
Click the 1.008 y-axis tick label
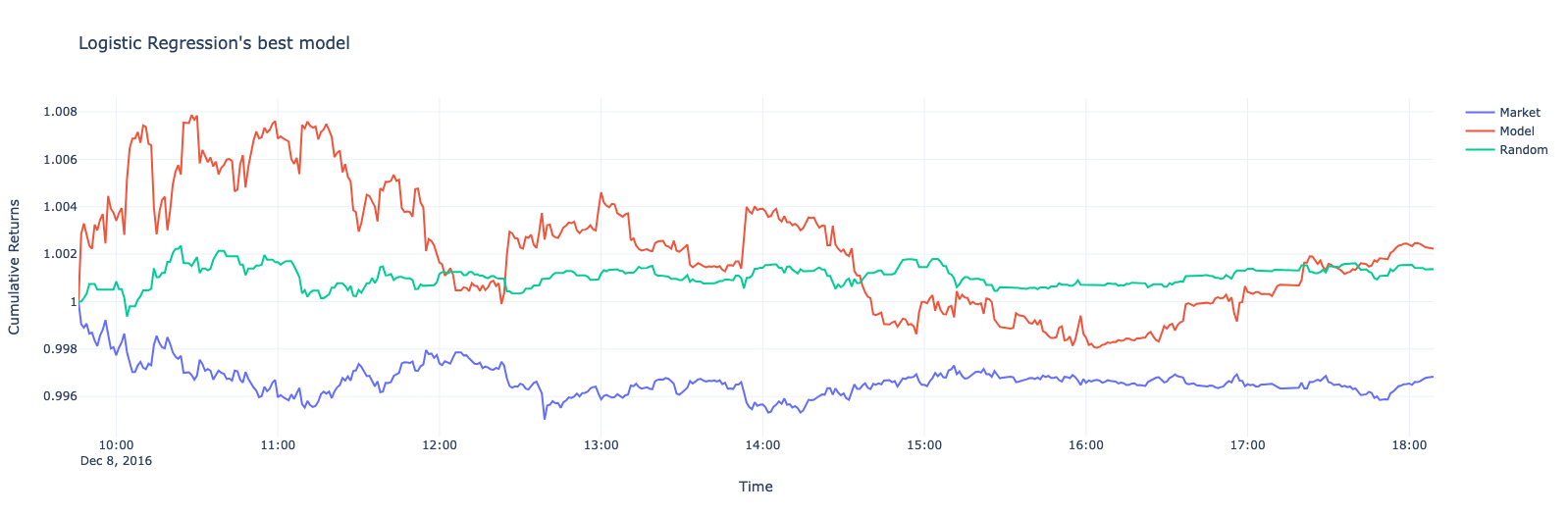click(x=60, y=112)
